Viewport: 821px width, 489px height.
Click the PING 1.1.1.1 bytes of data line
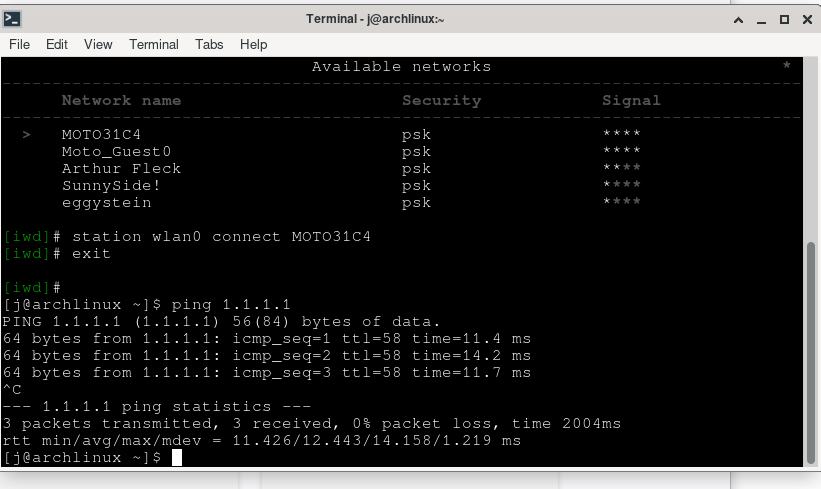click(221, 321)
